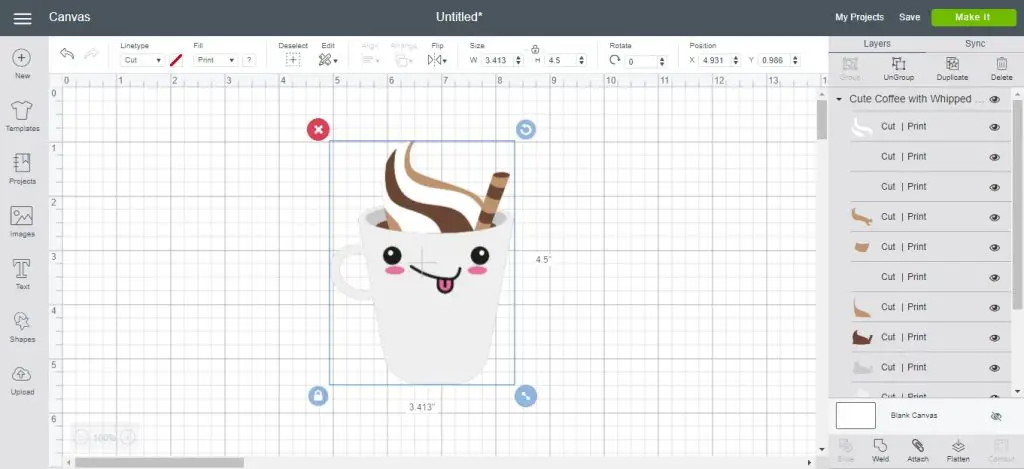Click the coffee cup image on canvas
Screen dimensions: 1024x469
click(x=422, y=263)
